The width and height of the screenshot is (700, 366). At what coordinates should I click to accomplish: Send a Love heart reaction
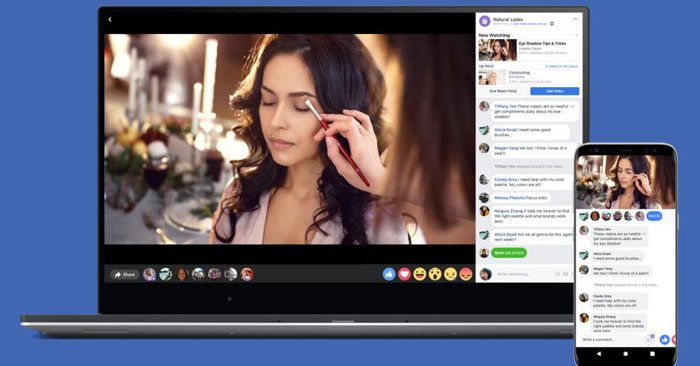404,274
